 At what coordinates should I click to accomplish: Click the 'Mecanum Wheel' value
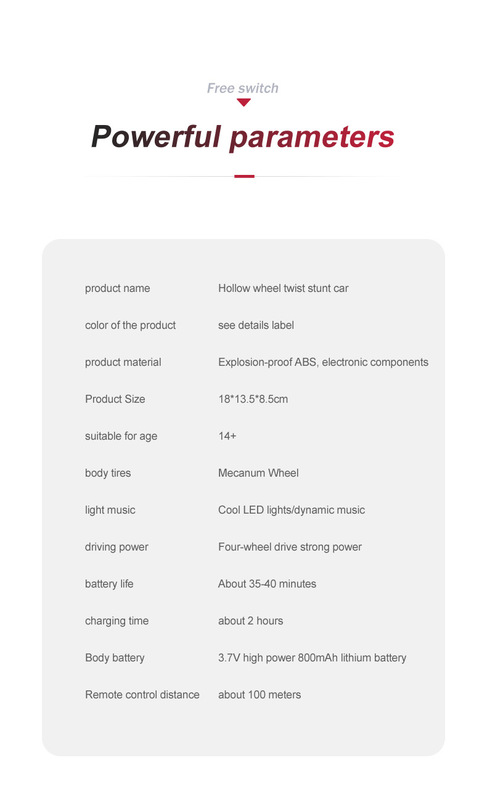click(x=258, y=473)
